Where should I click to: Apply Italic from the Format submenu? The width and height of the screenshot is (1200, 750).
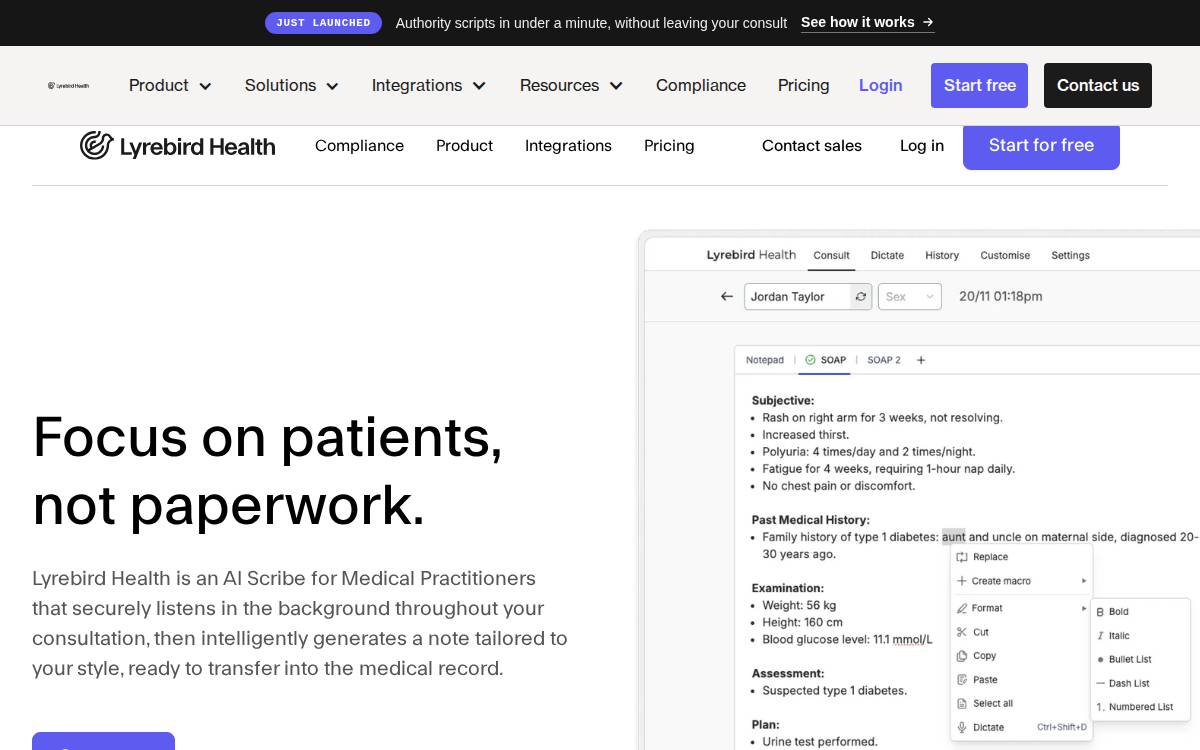pyautogui.click(x=1113, y=636)
